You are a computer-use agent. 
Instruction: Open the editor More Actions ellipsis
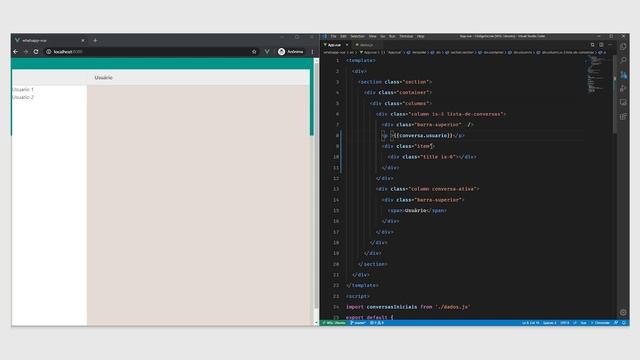point(610,45)
